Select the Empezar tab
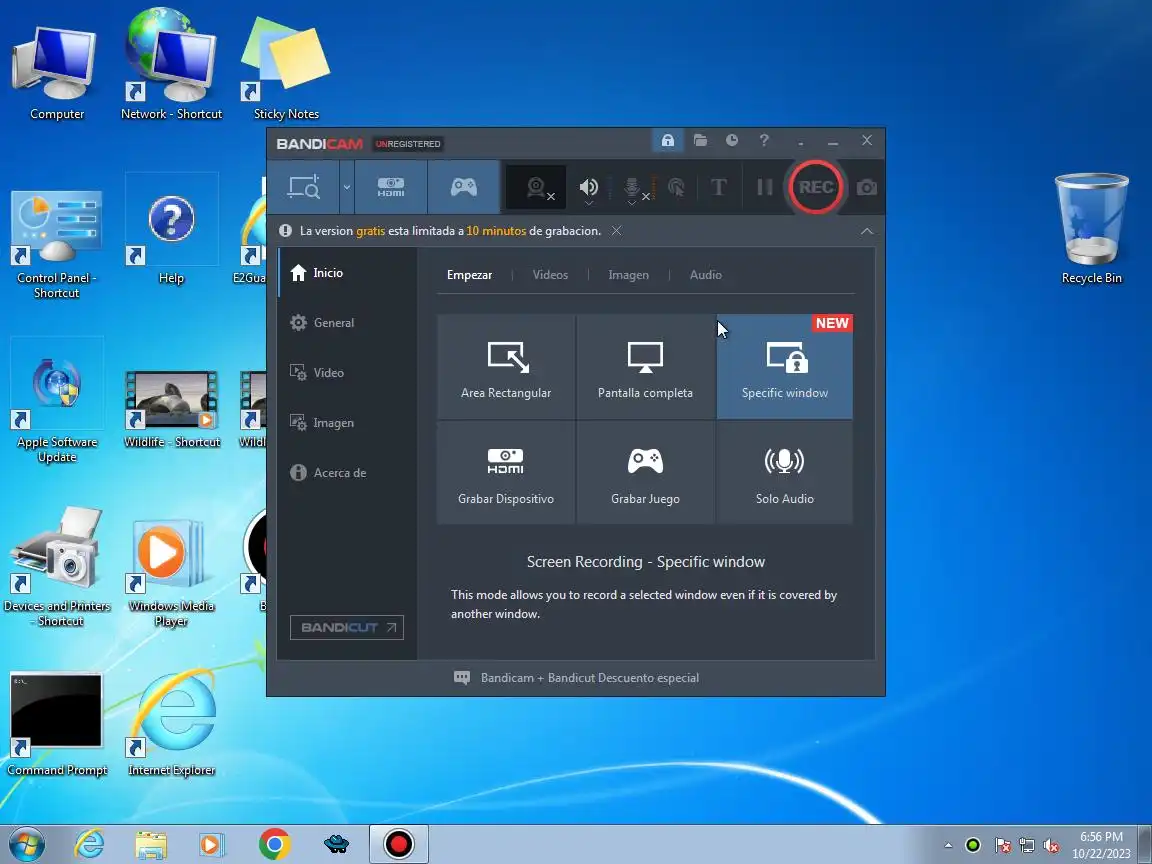Image resolution: width=1152 pixels, height=864 pixels. click(469, 275)
